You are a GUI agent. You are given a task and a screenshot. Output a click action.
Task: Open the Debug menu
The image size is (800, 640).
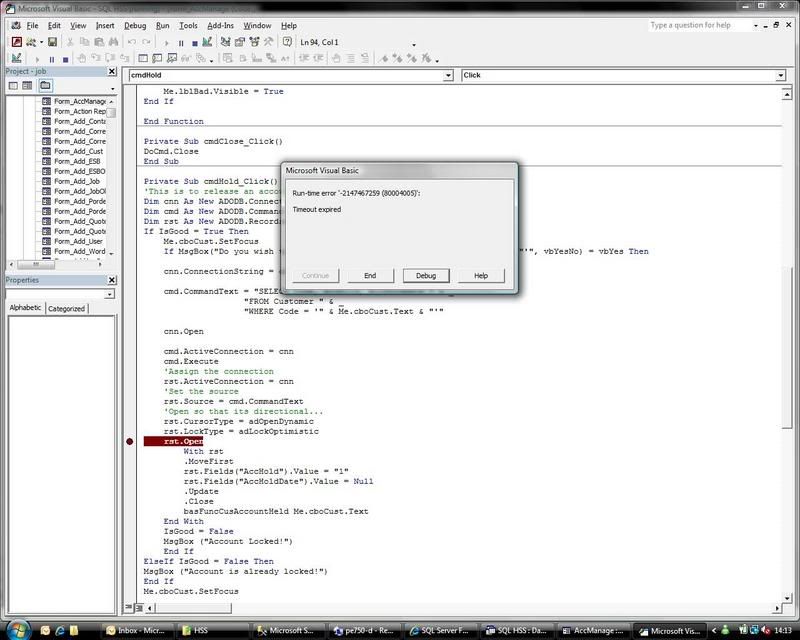pyautogui.click(x=135, y=26)
